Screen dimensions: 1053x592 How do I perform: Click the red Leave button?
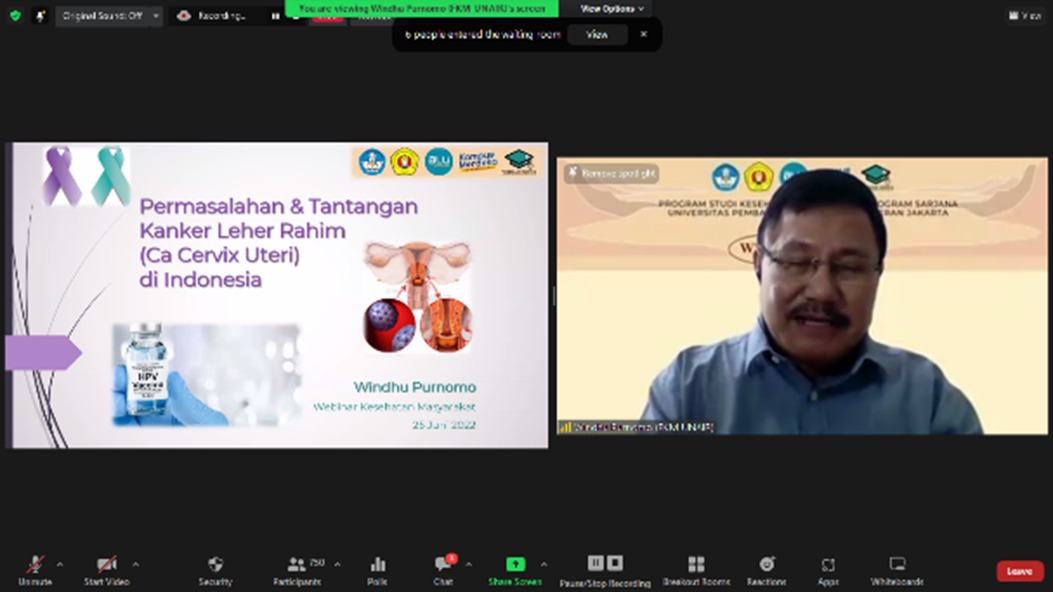click(1019, 571)
